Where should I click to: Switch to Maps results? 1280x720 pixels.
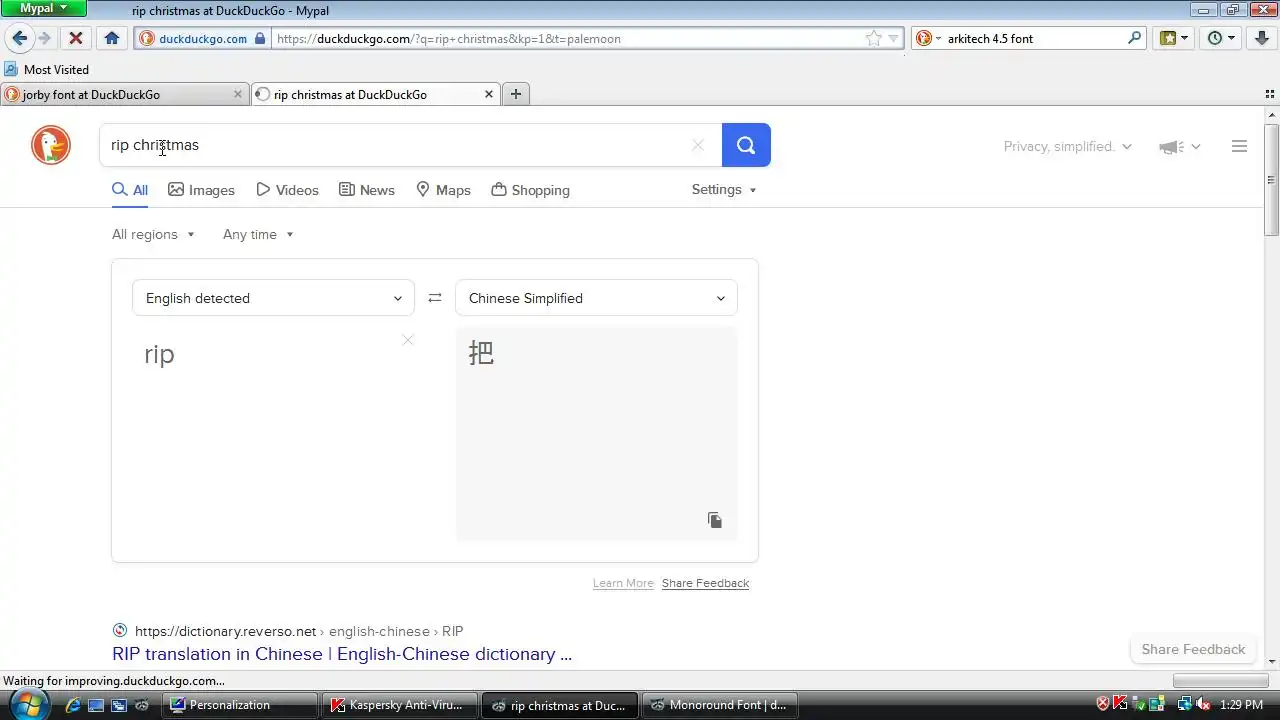tap(443, 190)
